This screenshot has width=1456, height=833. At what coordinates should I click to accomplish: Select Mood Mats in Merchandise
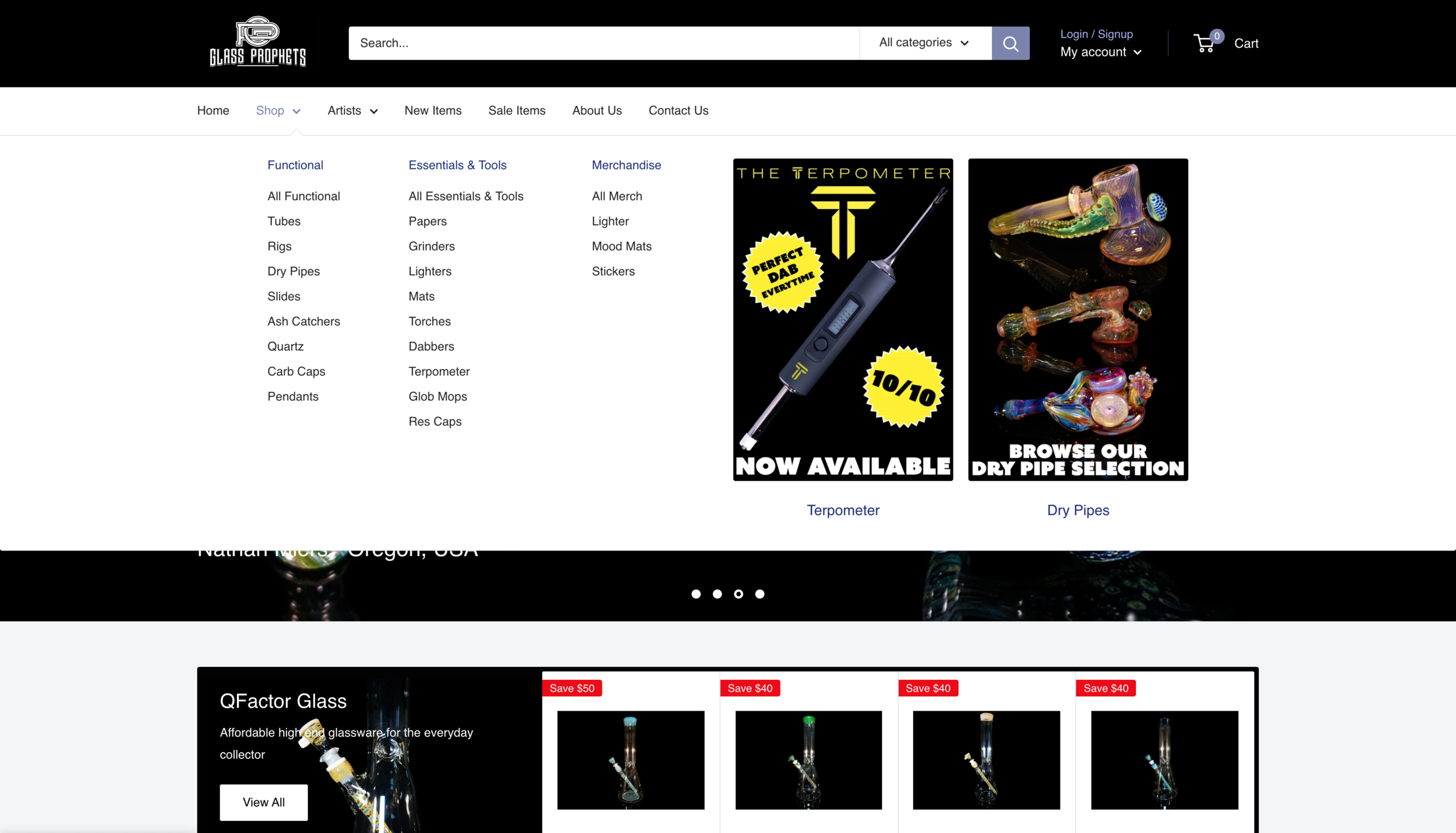(x=621, y=246)
